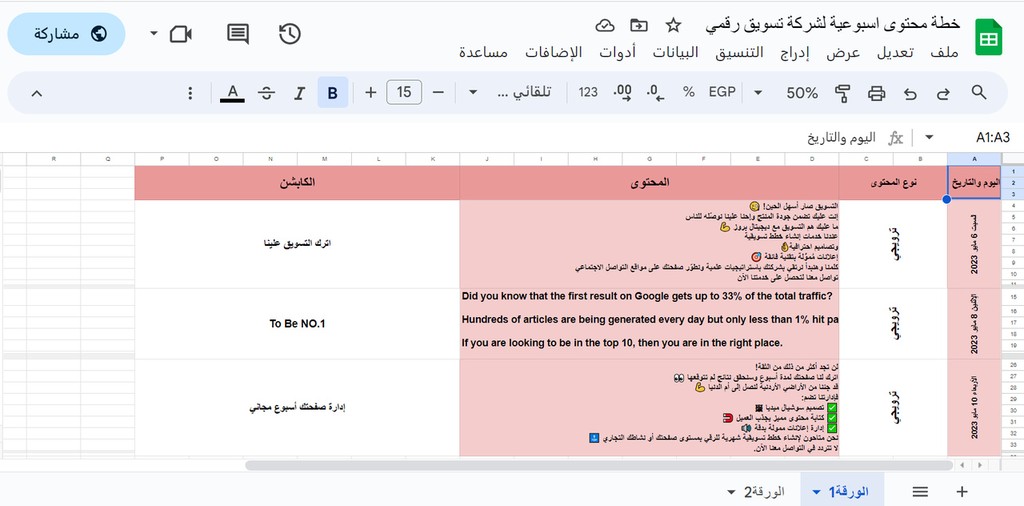Click the document title text
1024x506 pixels.
(x=833, y=24)
